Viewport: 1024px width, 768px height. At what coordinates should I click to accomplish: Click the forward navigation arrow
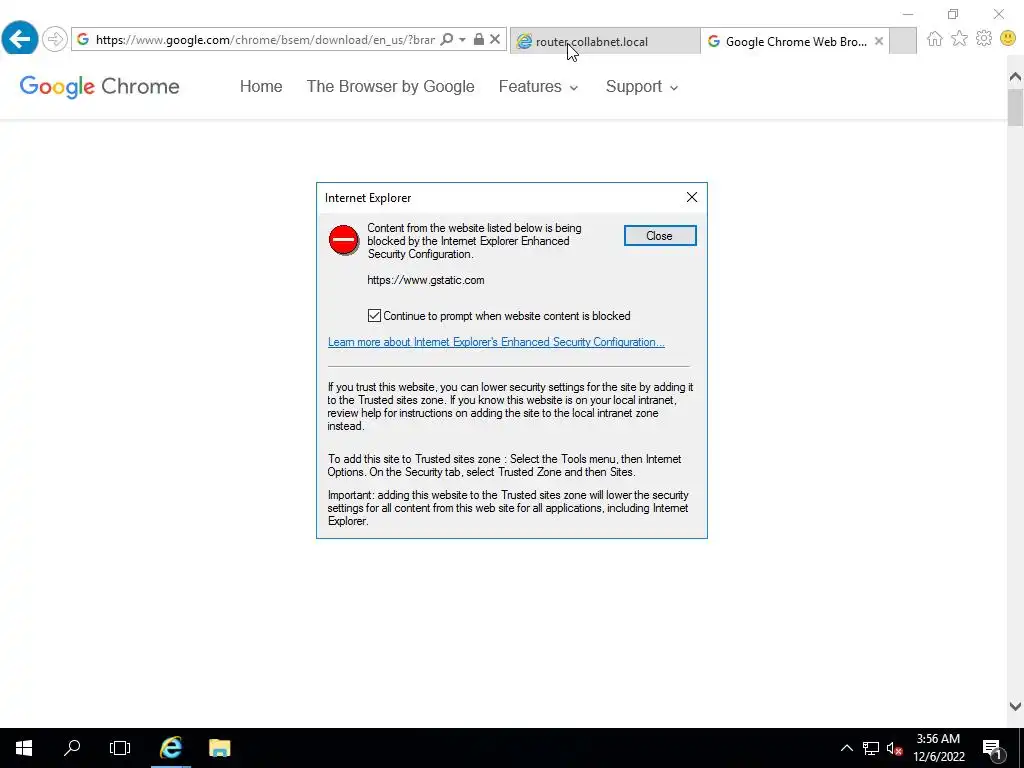[55, 40]
